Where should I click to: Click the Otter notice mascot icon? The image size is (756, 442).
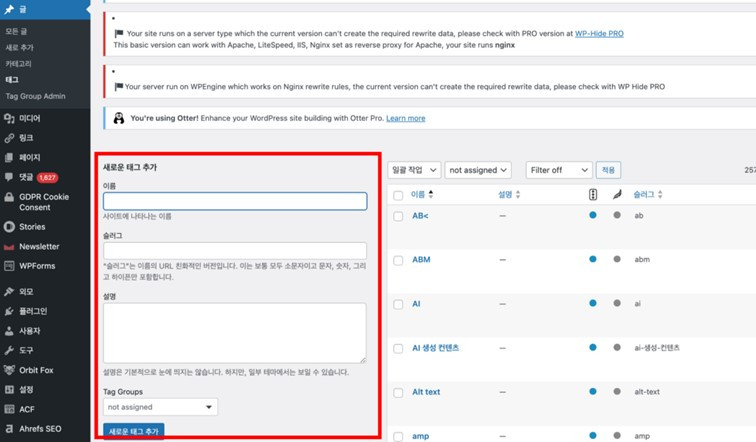[119, 118]
